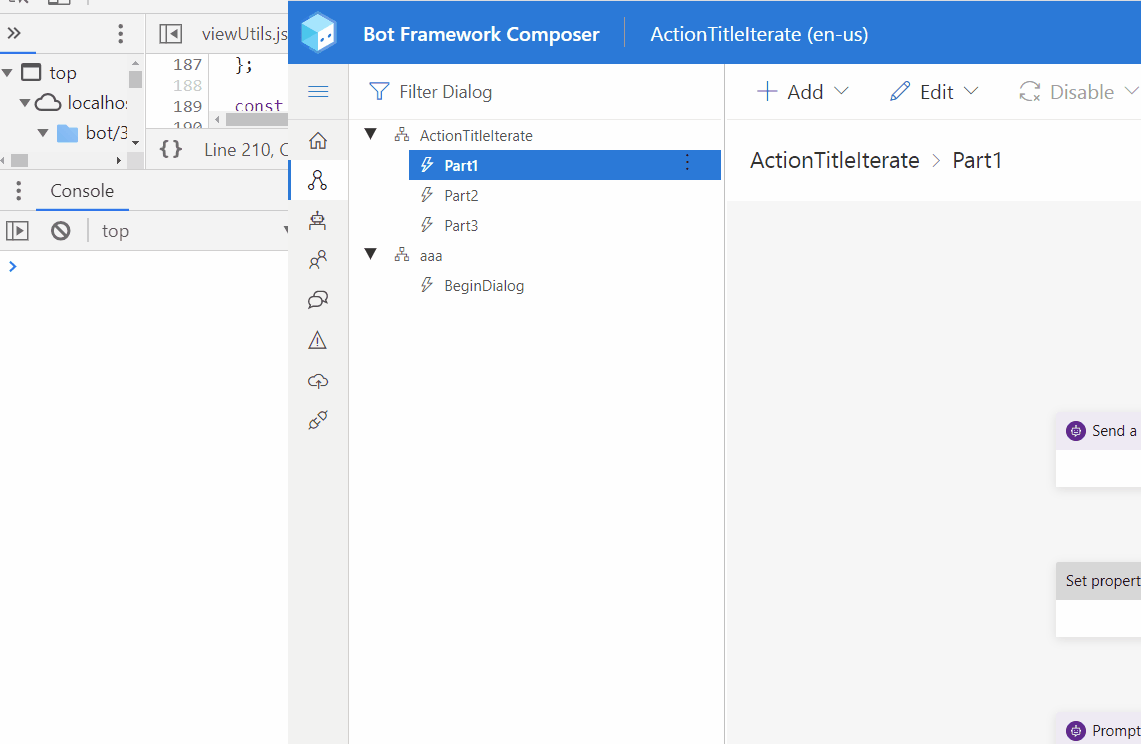The image size is (1141, 744).
Task: Toggle the DevTools navigator sidebar icon
Action: [x=170, y=33]
